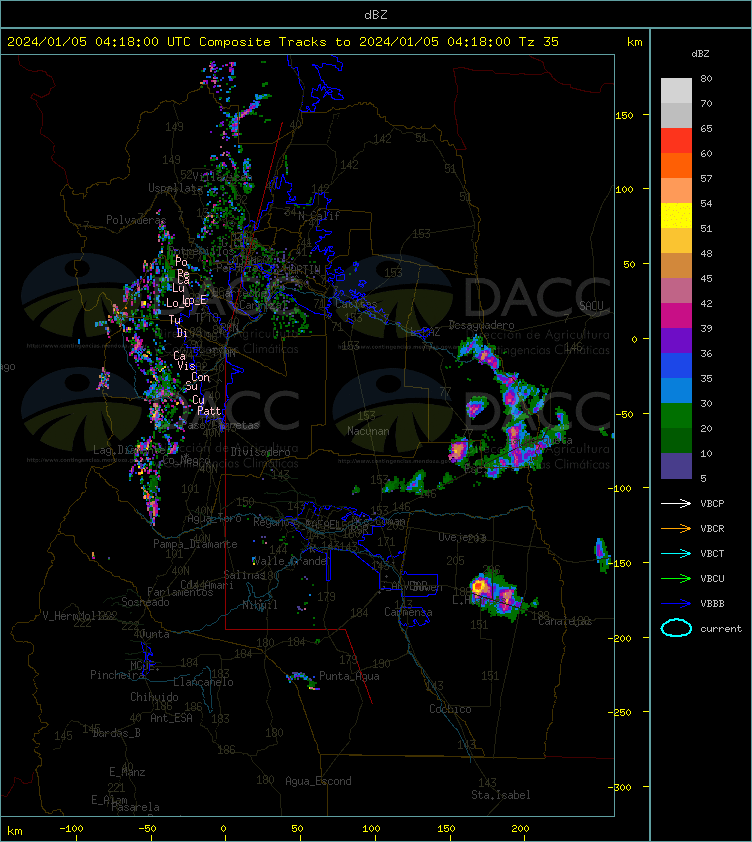Click the Pasarela map label
Viewport: 752px width, 842px height.
coord(135,807)
